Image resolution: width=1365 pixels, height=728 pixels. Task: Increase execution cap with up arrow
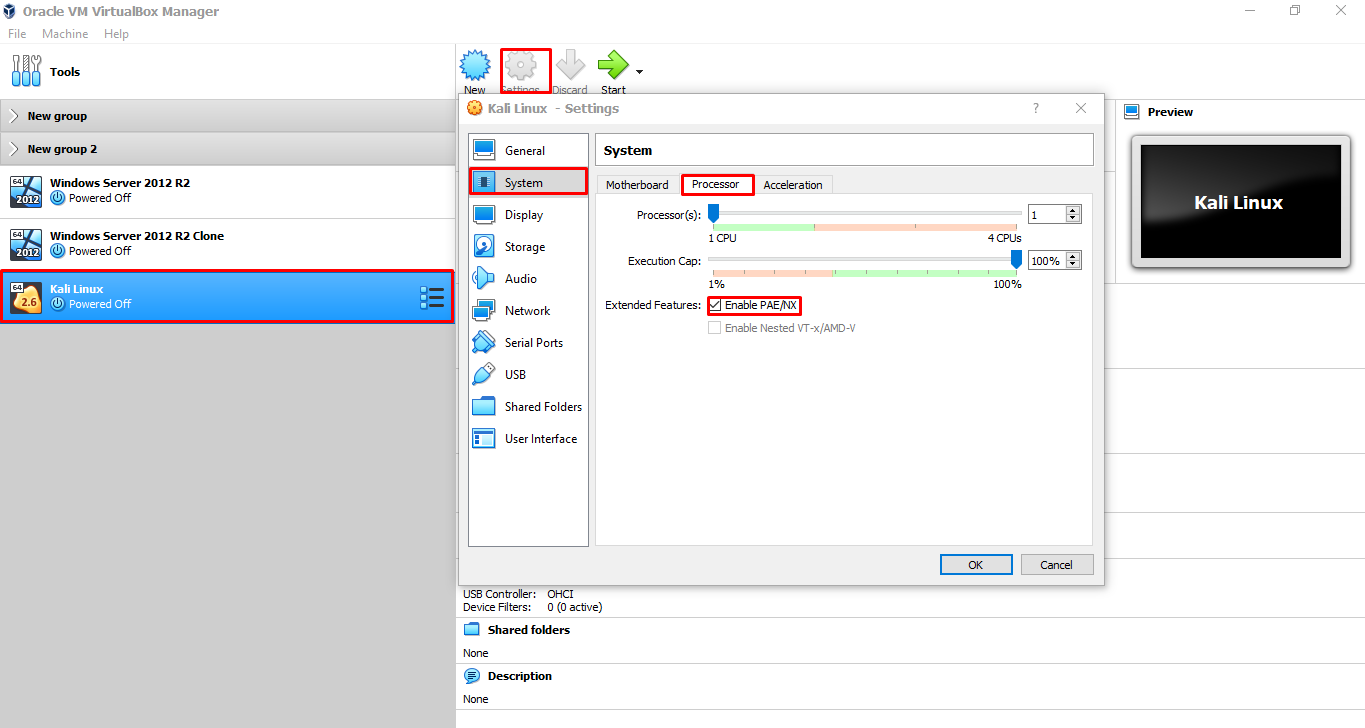pos(1073,256)
